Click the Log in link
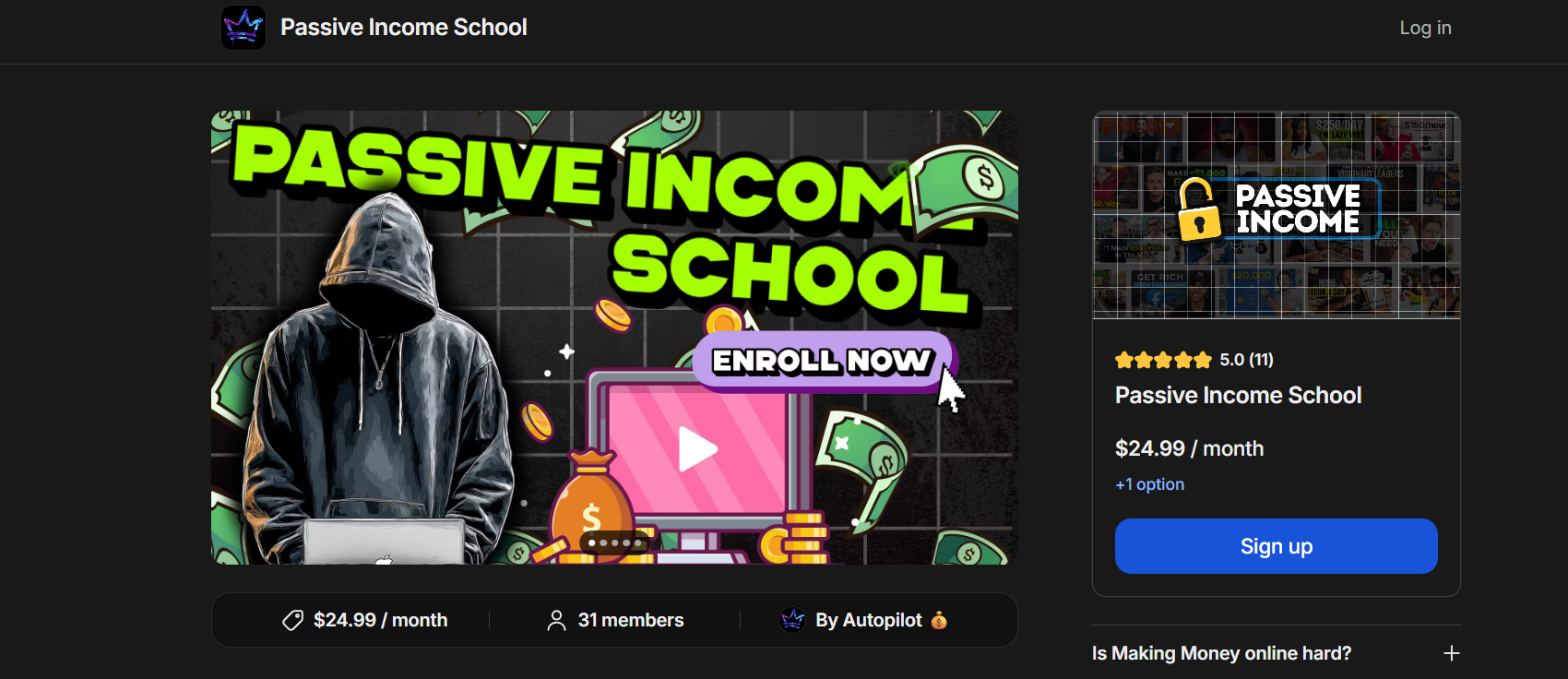This screenshot has width=1568, height=679. [1425, 28]
